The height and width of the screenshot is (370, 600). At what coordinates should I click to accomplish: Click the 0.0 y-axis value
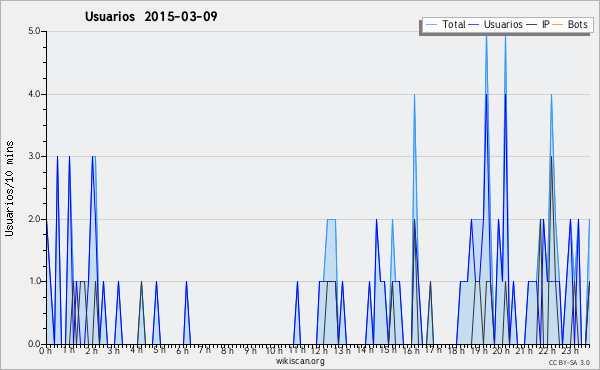(x=34, y=344)
